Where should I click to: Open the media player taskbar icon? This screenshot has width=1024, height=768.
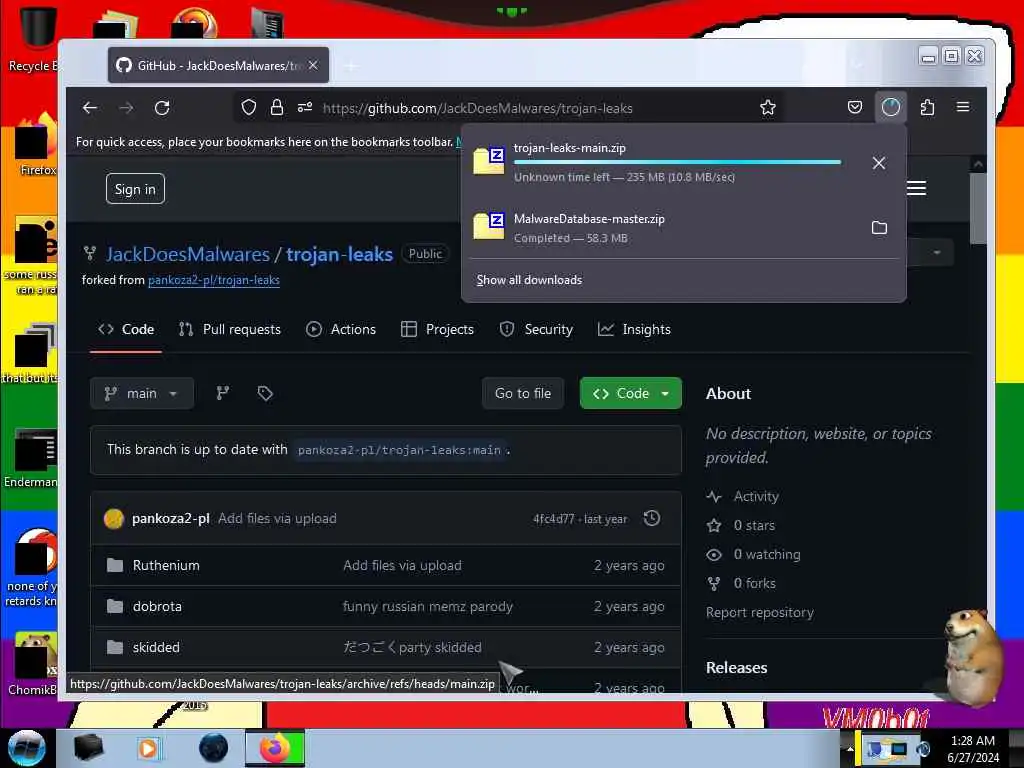[148, 748]
